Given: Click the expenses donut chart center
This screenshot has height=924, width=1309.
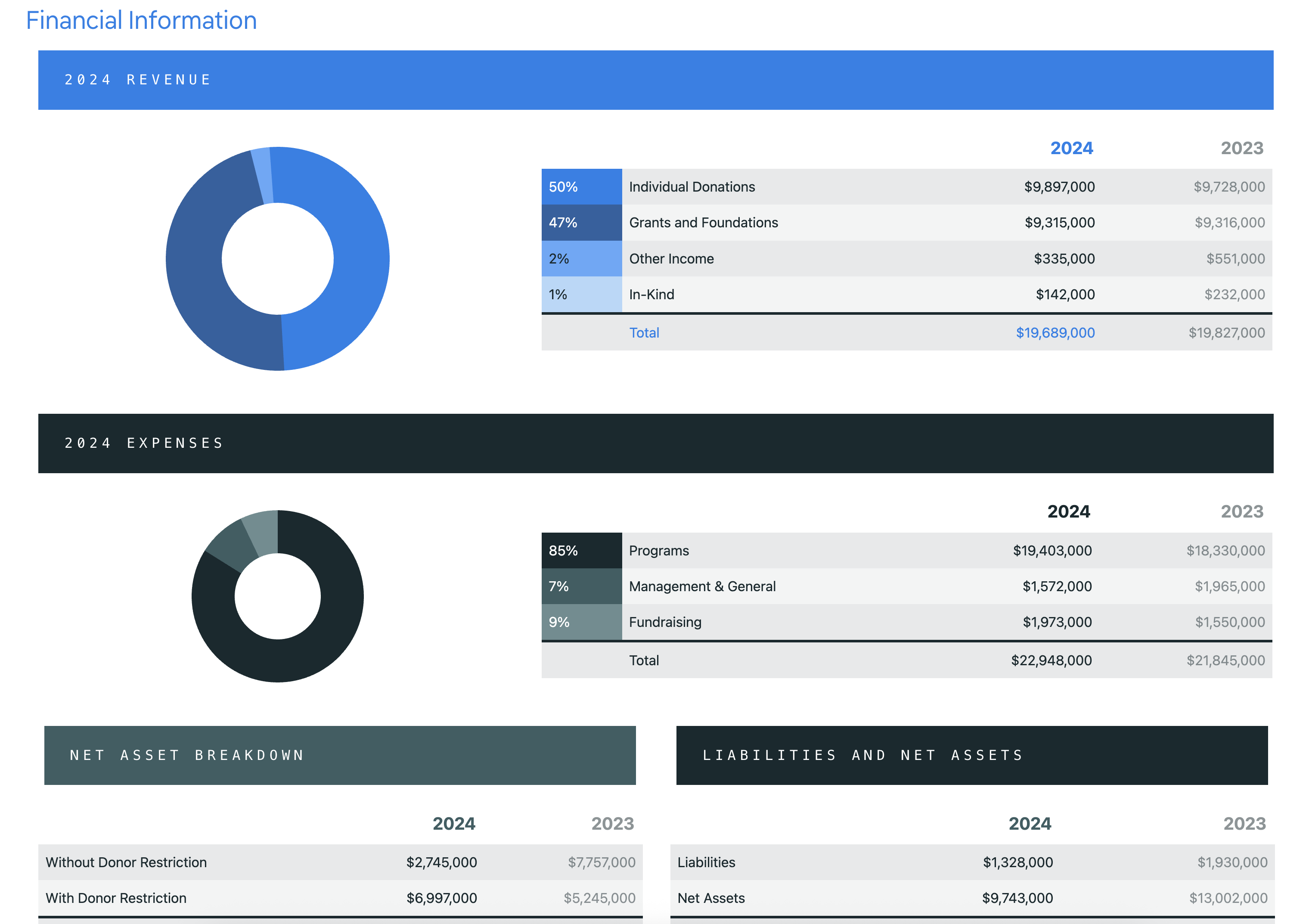Looking at the screenshot, I should tap(278, 596).
